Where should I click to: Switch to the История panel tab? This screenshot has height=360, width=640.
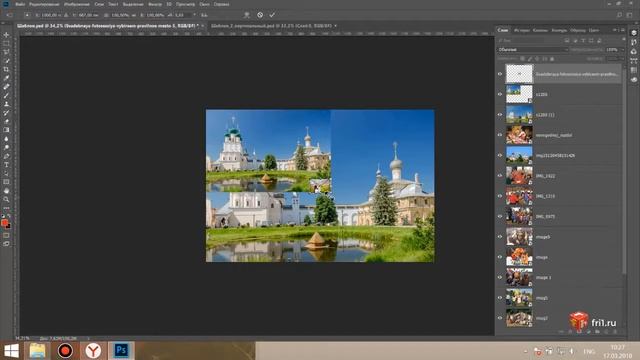[x=522, y=30]
